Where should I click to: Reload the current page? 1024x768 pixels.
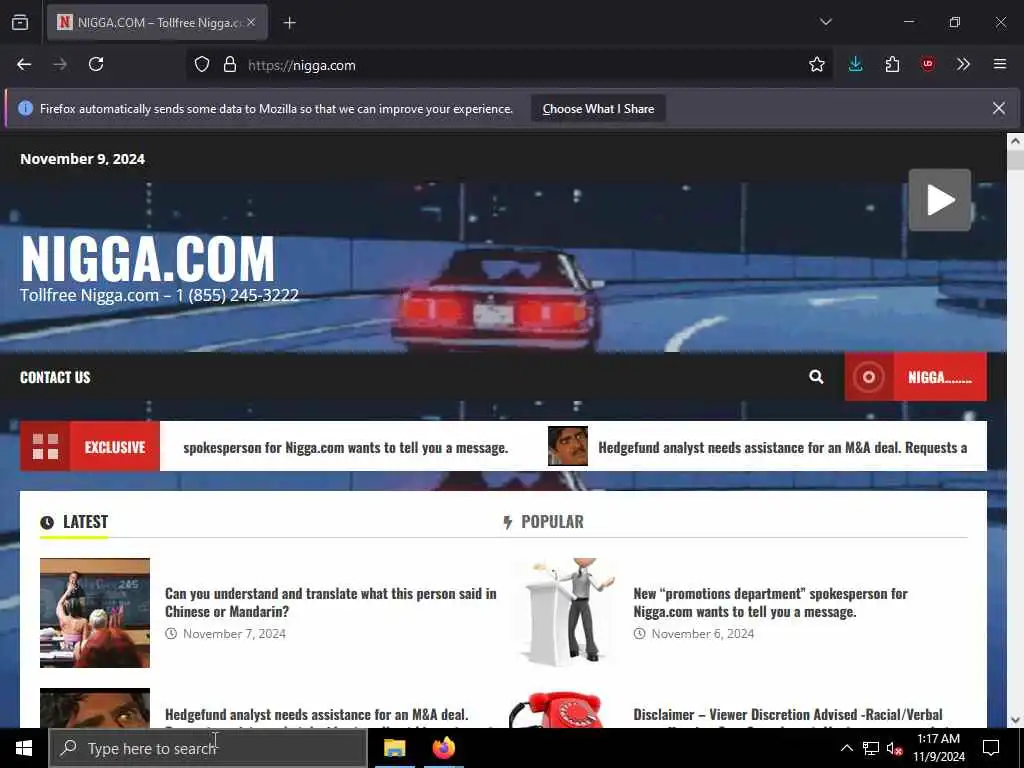coord(96,64)
